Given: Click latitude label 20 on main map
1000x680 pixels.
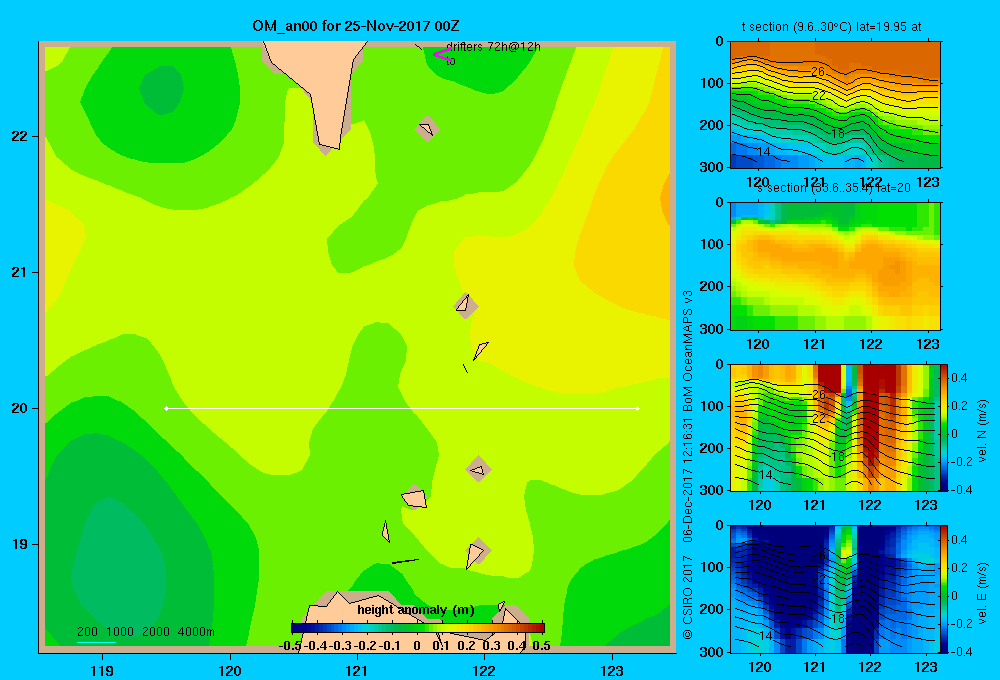Looking at the screenshot, I should click(x=20, y=408).
